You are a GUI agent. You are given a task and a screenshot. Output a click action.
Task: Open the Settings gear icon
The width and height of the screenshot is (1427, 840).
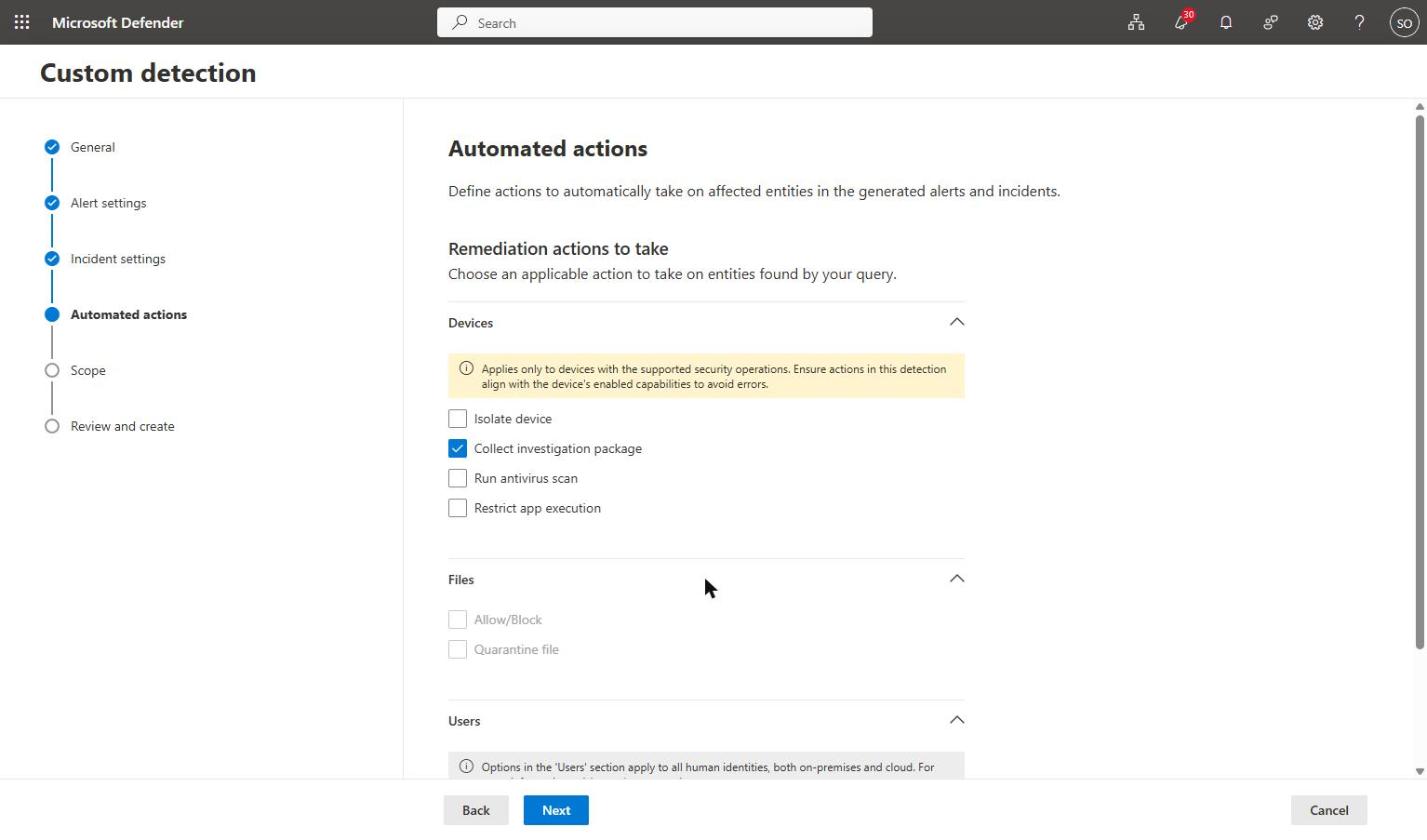(1316, 22)
